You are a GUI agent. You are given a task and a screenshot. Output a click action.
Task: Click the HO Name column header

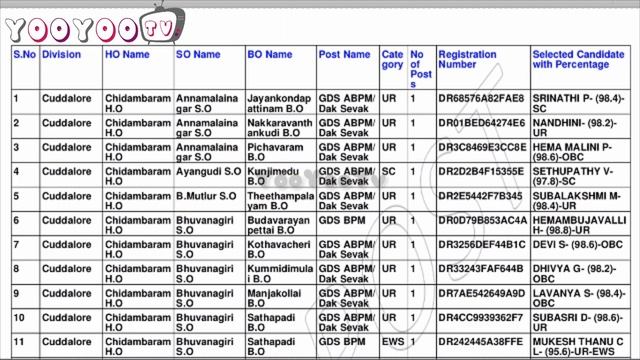(127, 54)
